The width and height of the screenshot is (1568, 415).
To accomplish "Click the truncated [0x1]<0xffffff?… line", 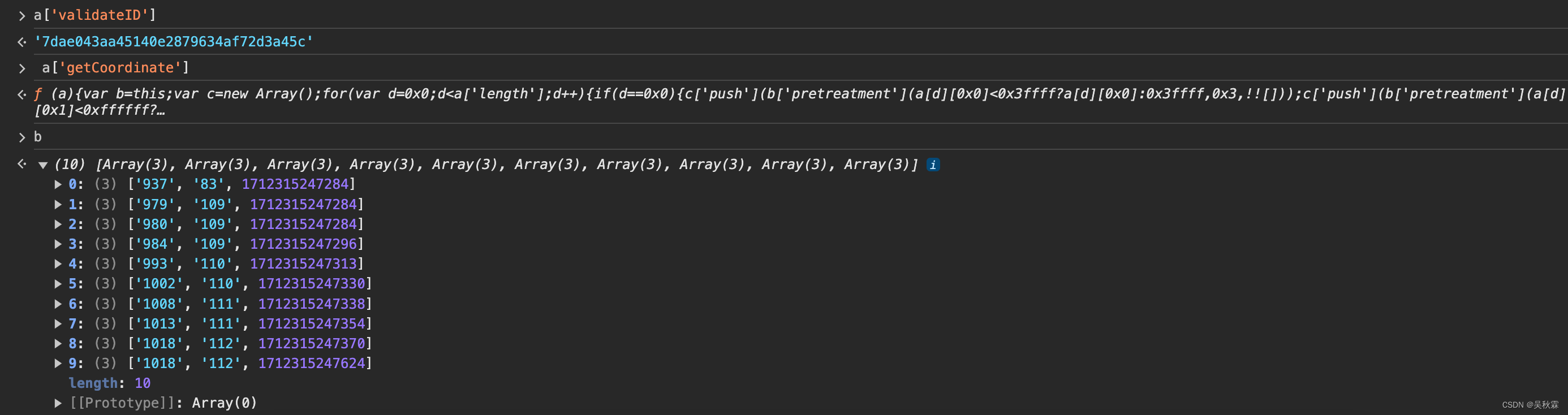I will point(99,110).
